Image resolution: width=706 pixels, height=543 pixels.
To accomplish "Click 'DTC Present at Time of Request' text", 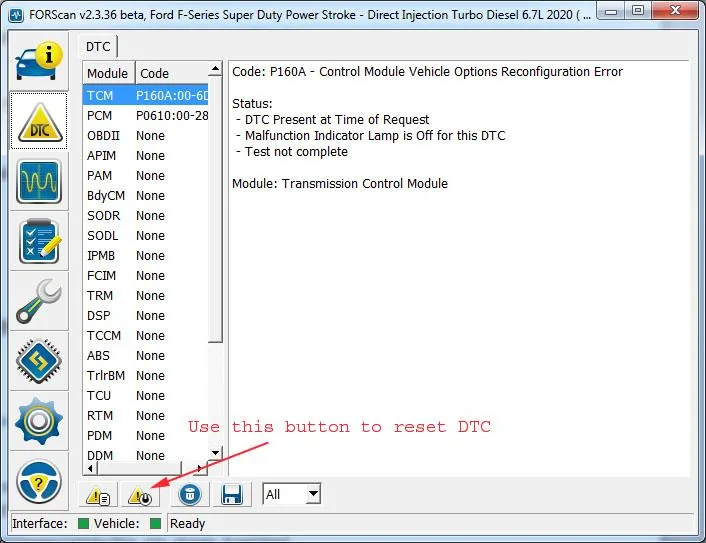I will pos(337,120).
